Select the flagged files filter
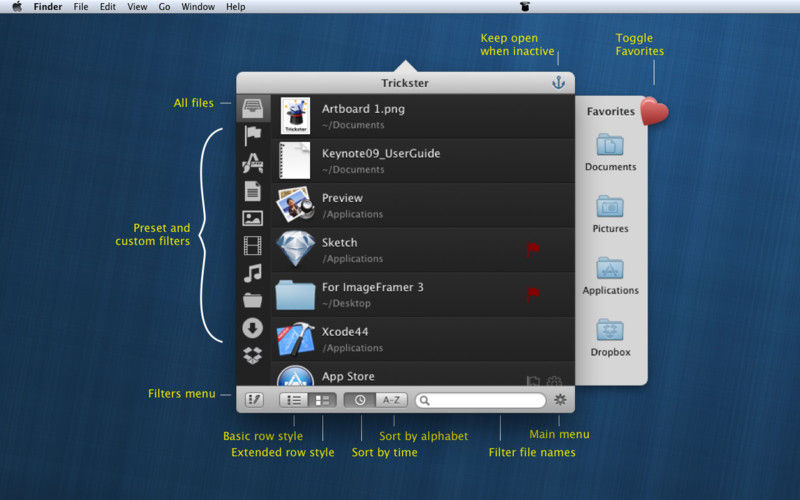This screenshot has width=800, height=500. [x=253, y=135]
